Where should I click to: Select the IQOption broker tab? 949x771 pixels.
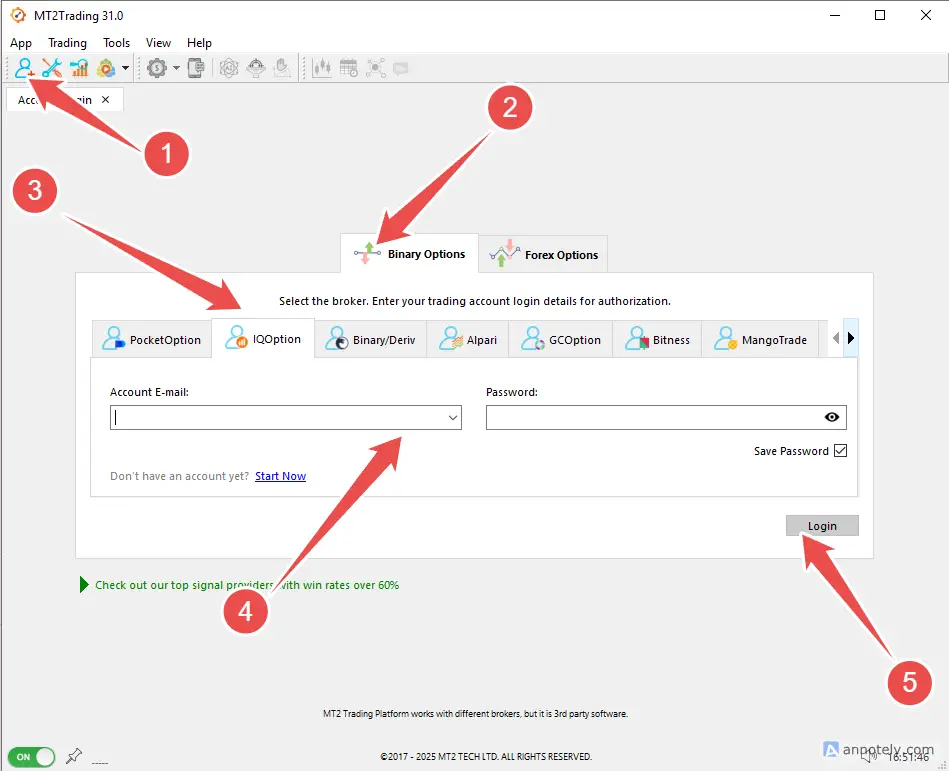263,339
